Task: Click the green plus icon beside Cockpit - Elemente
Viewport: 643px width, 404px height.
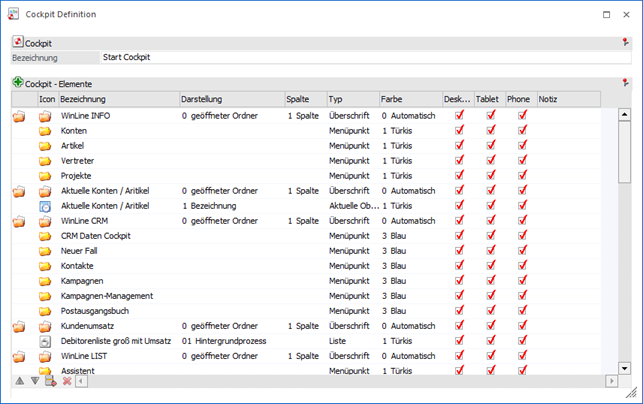Action: (18, 84)
